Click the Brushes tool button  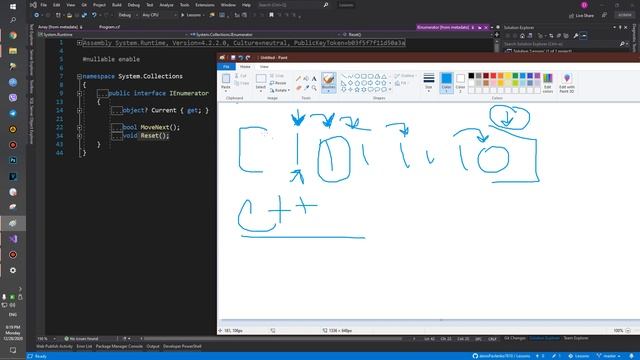tap(328, 82)
